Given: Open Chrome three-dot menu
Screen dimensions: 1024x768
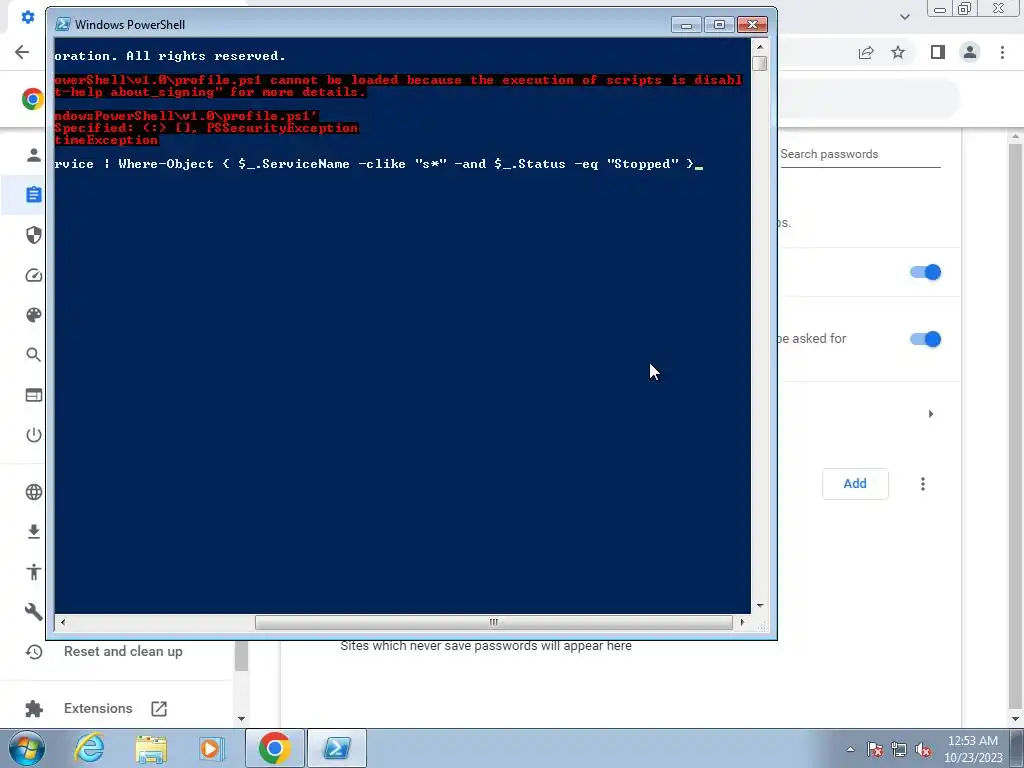Looking at the screenshot, I should [x=1002, y=52].
